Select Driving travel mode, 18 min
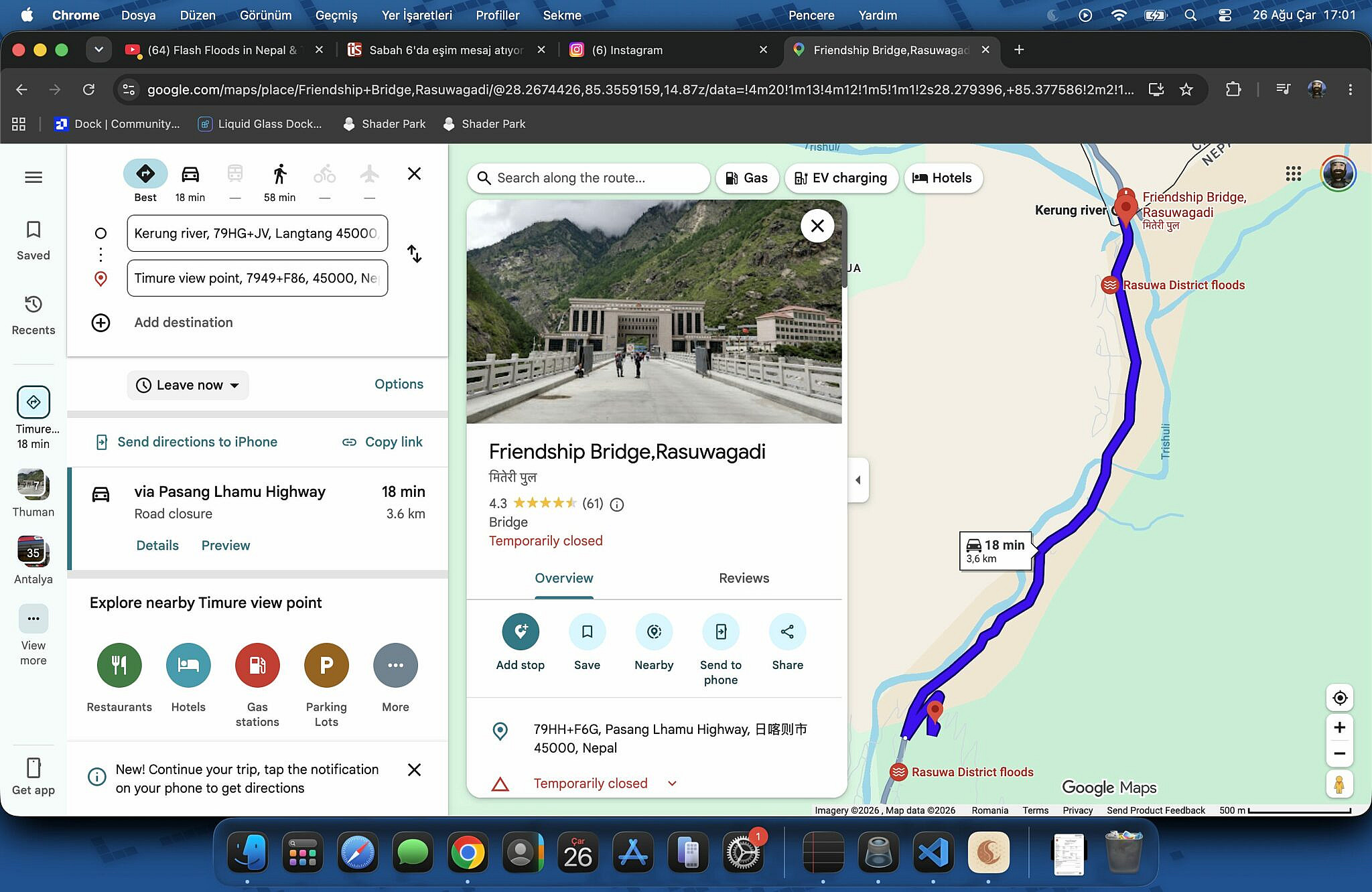 point(190,181)
